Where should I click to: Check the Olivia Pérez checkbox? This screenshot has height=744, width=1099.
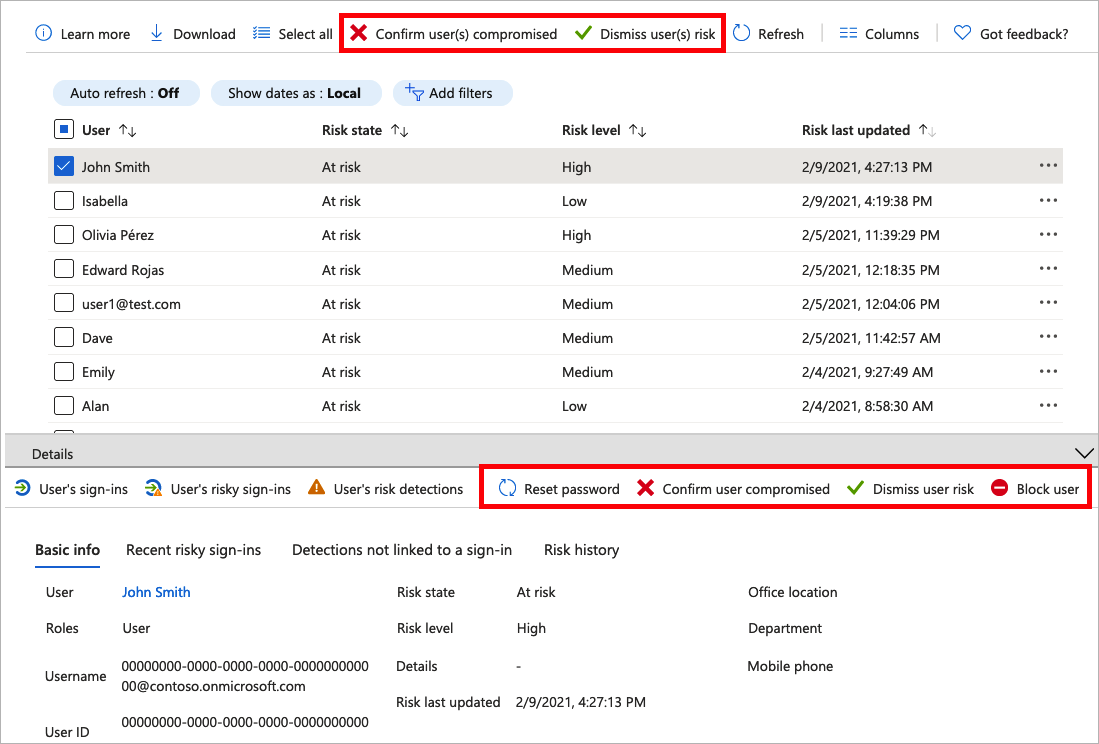click(x=64, y=235)
